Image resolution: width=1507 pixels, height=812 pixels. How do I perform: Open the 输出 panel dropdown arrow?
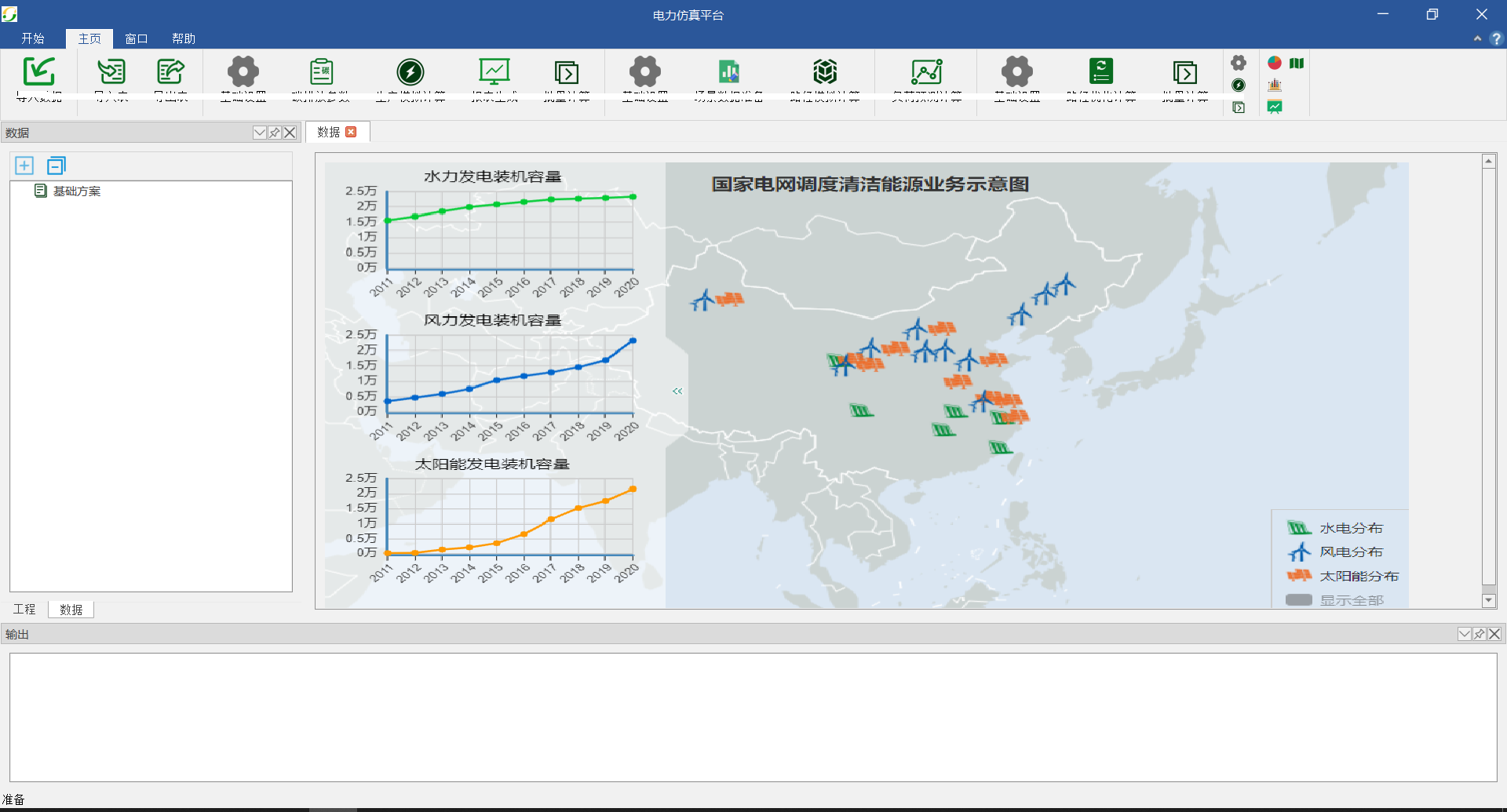(x=1465, y=634)
